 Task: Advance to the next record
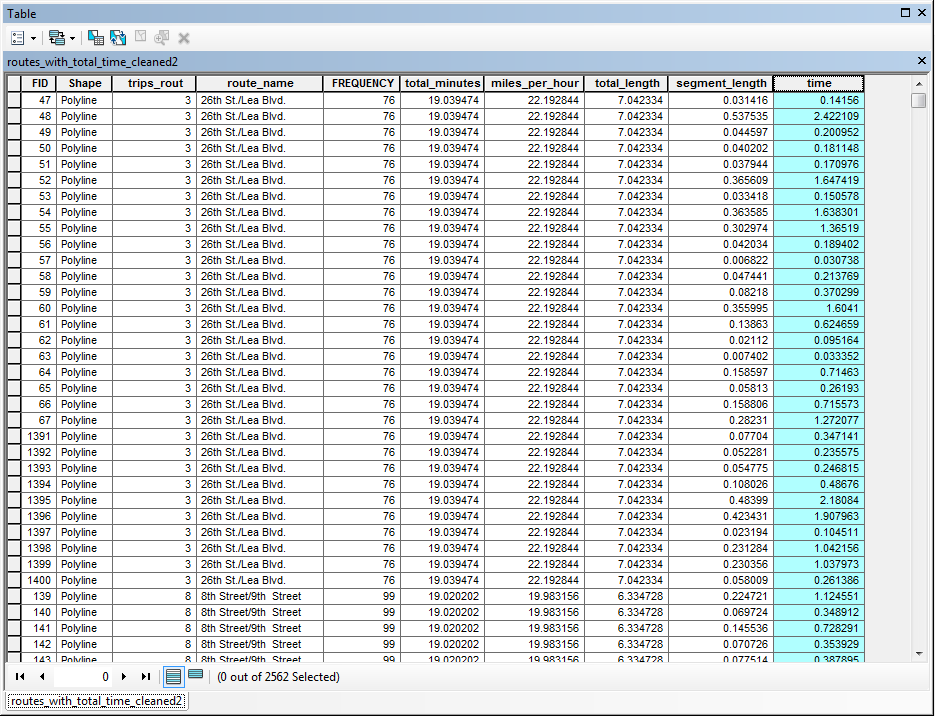click(x=124, y=677)
